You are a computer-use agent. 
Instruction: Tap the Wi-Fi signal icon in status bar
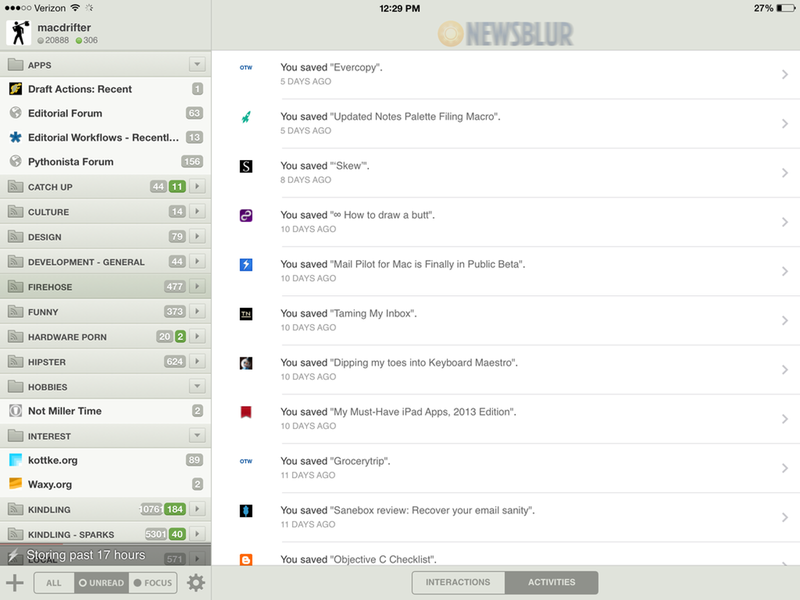coord(75,8)
